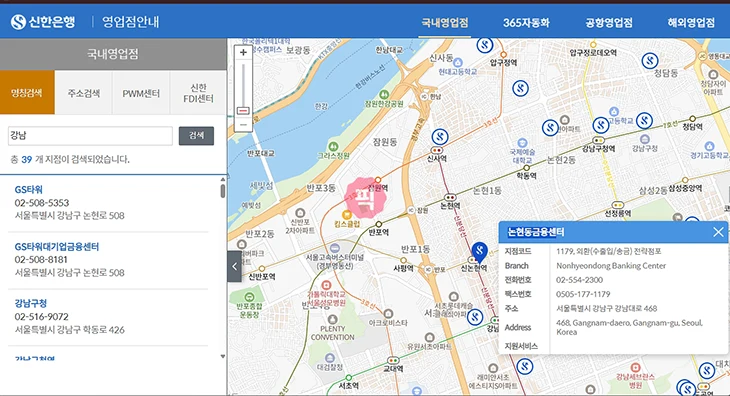The image size is (730, 396).
Task: Click phone number 02-508-8181
Action: pyautogui.click(x=41, y=260)
